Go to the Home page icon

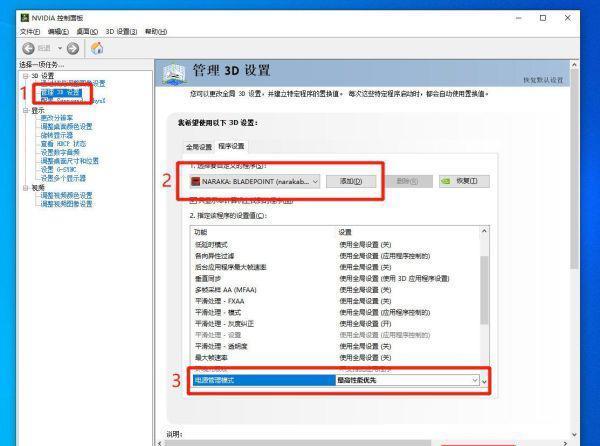(x=97, y=48)
